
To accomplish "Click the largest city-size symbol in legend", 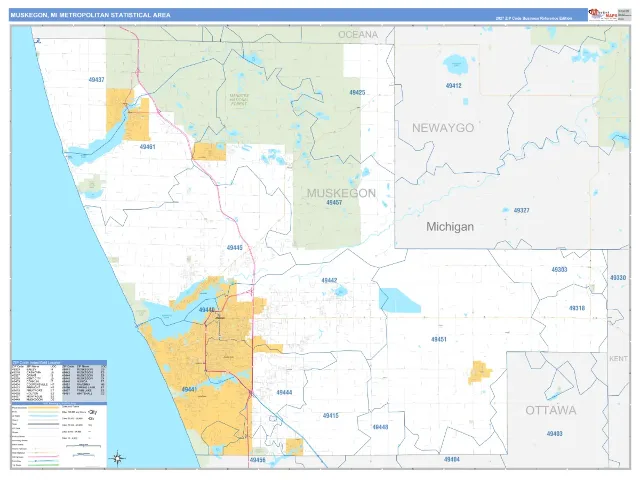I will [92, 412].
